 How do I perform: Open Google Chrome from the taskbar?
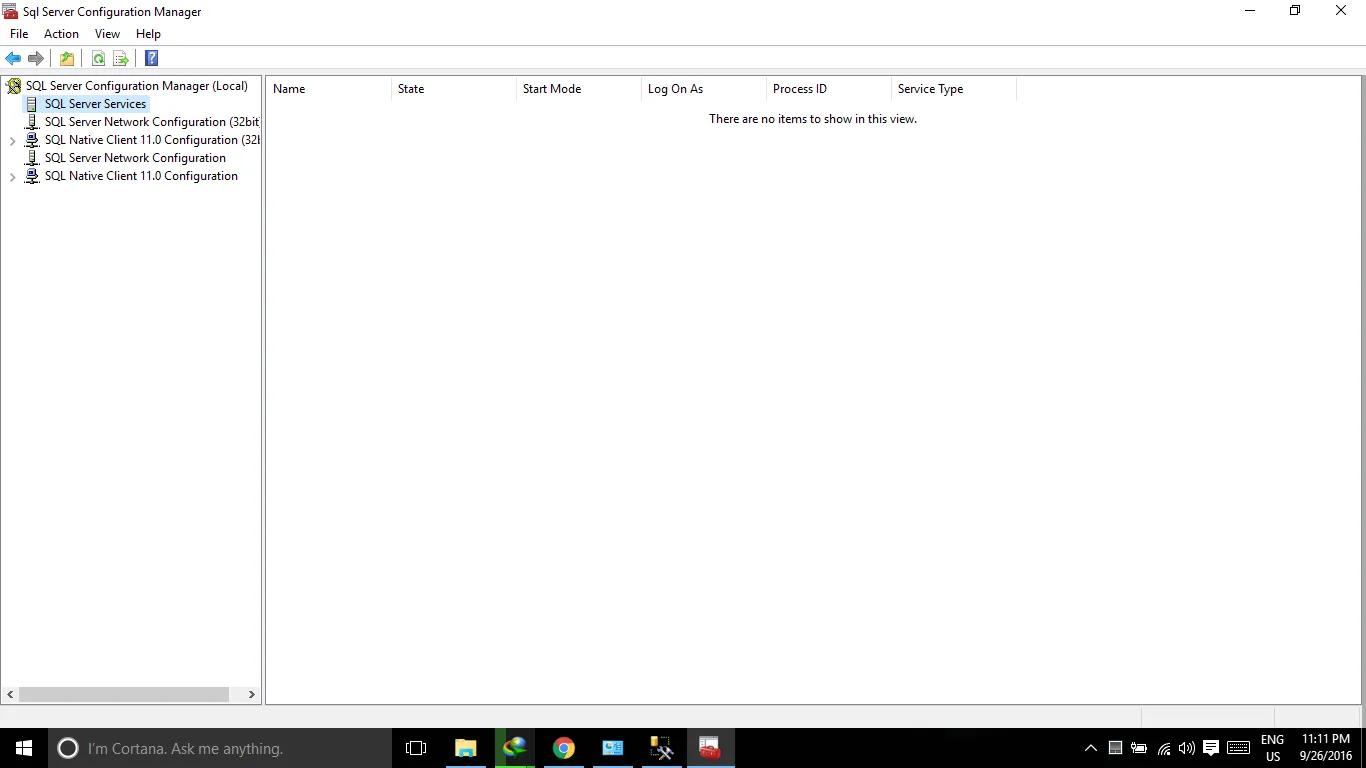pyautogui.click(x=564, y=748)
